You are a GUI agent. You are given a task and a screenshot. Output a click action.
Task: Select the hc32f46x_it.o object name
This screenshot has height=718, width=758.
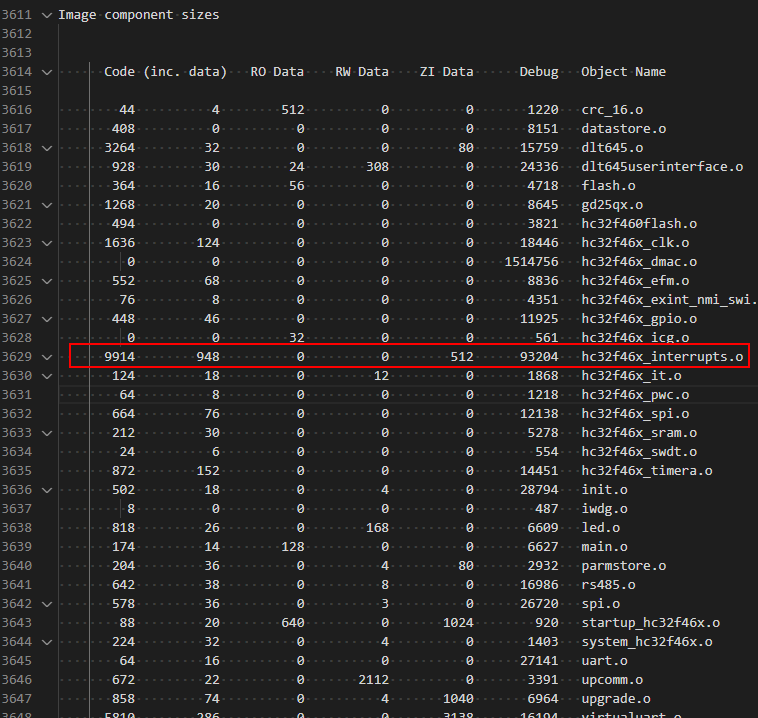click(x=631, y=376)
